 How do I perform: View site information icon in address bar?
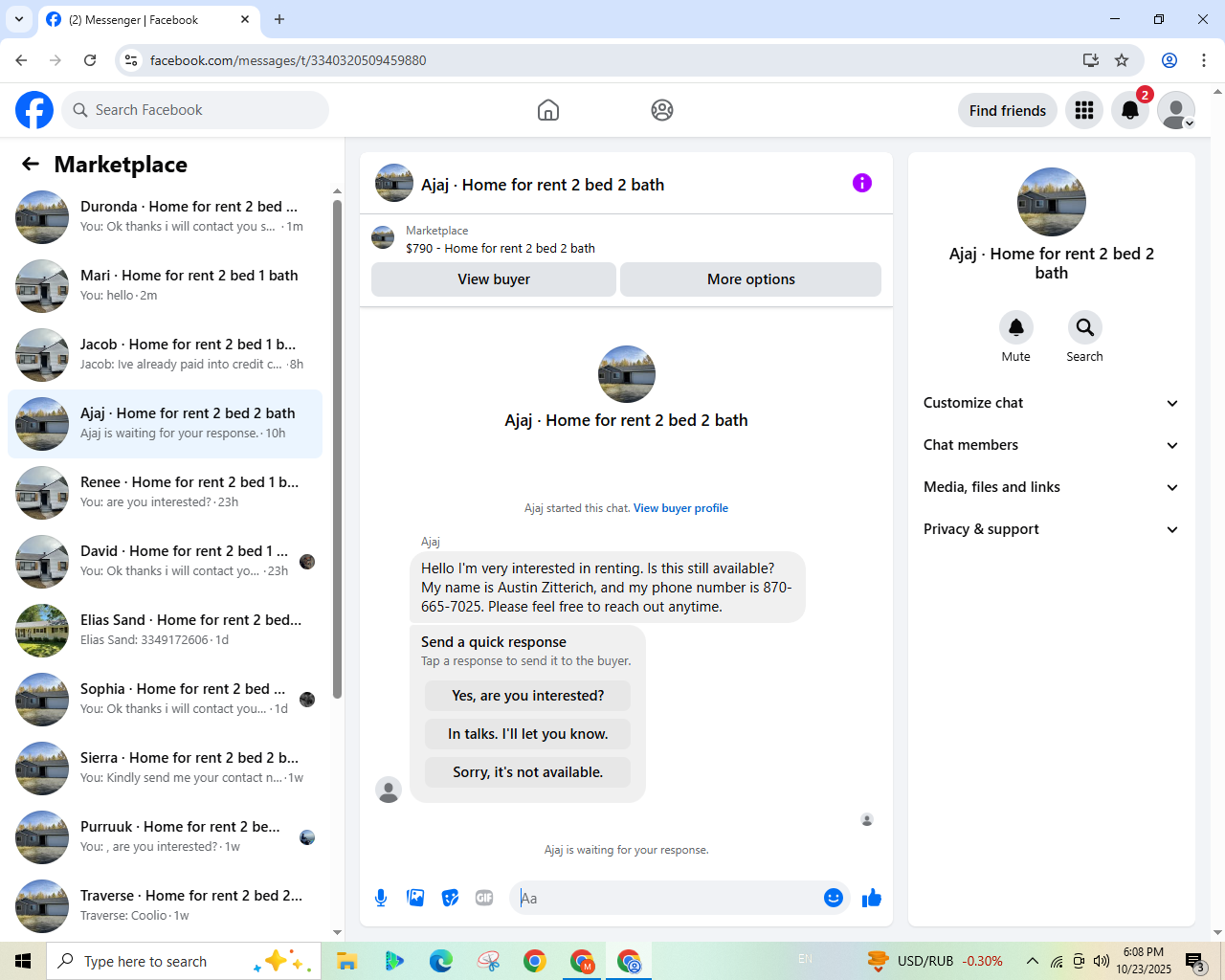pos(132,60)
